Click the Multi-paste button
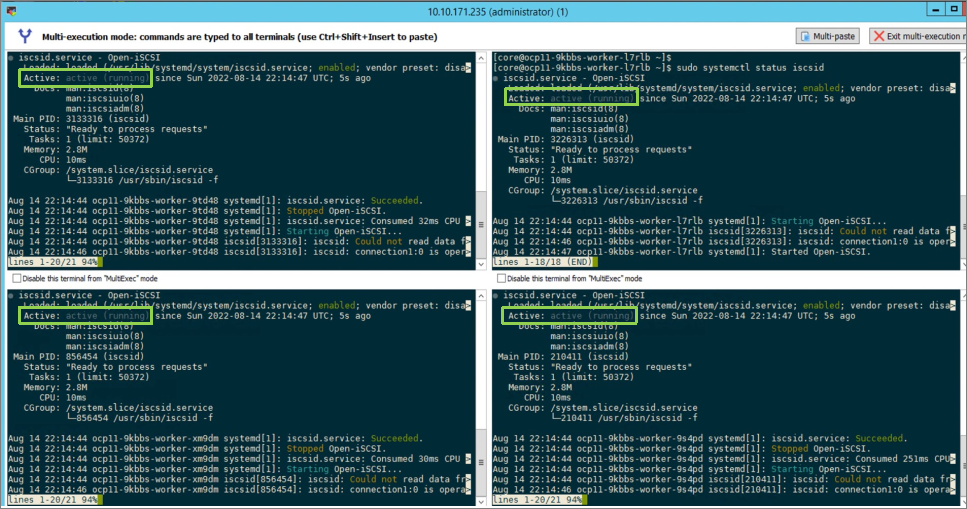 pyautogui.click(x=828, y=36)
